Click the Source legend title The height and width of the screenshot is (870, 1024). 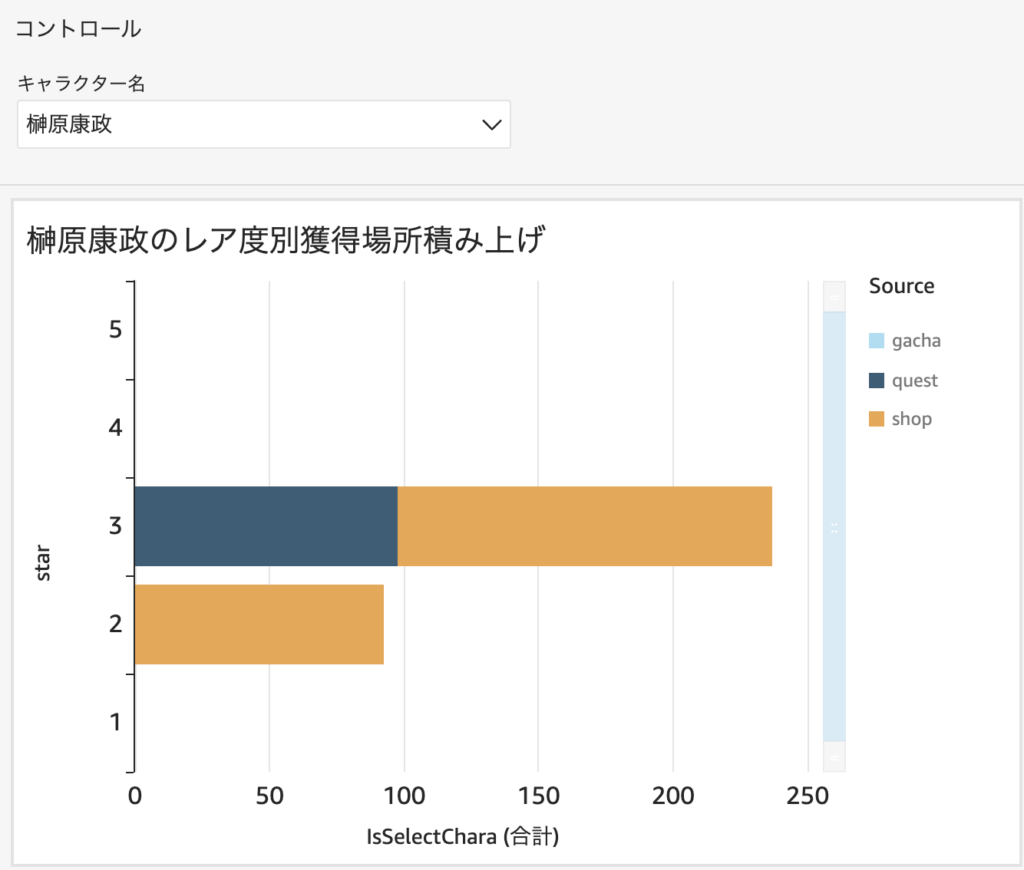pos(901,286)
